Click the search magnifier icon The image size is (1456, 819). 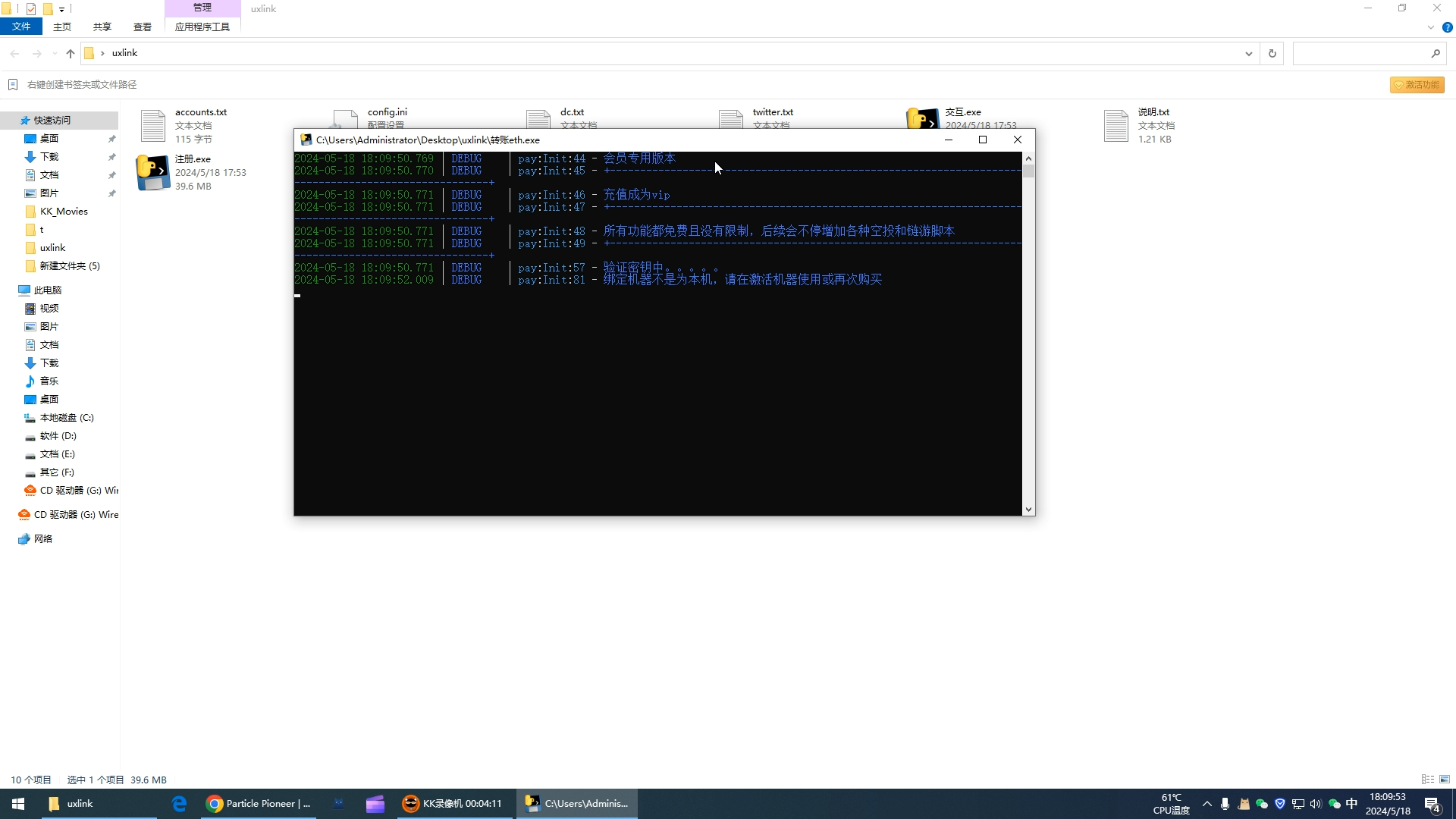(1436, 53)
